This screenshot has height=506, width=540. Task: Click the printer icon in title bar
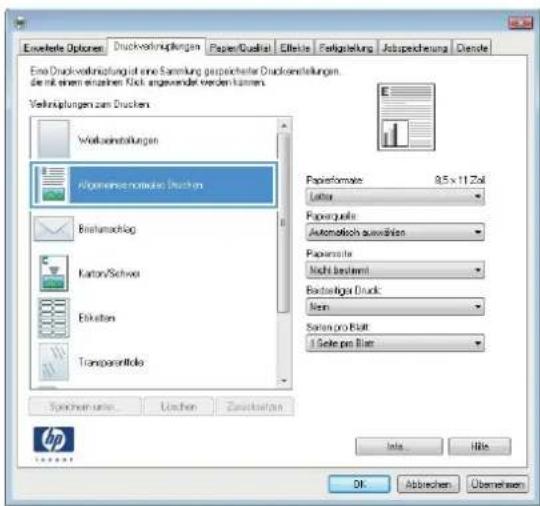coord(21,23)
